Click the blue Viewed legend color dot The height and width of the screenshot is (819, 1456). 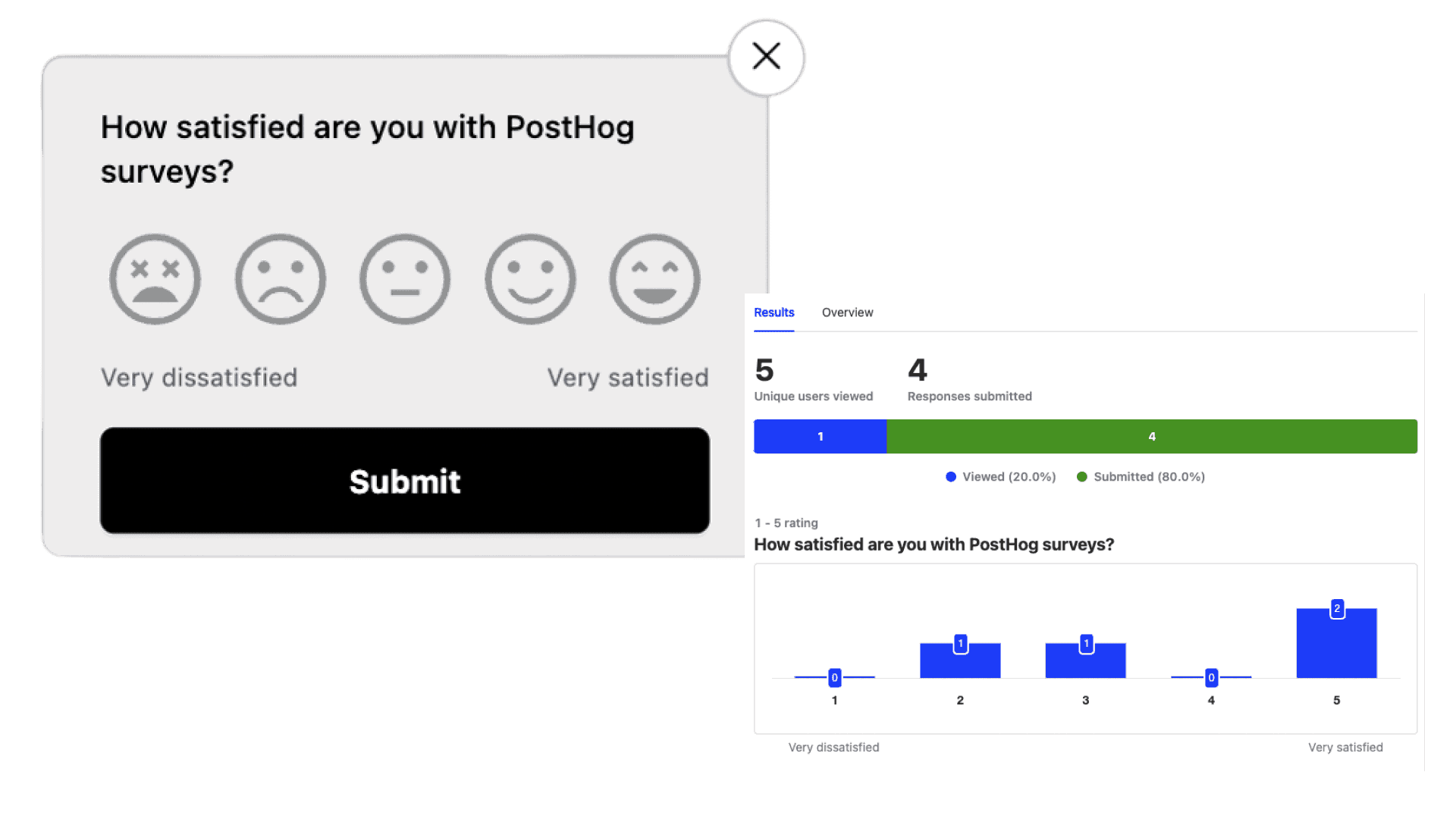(951, 477)
